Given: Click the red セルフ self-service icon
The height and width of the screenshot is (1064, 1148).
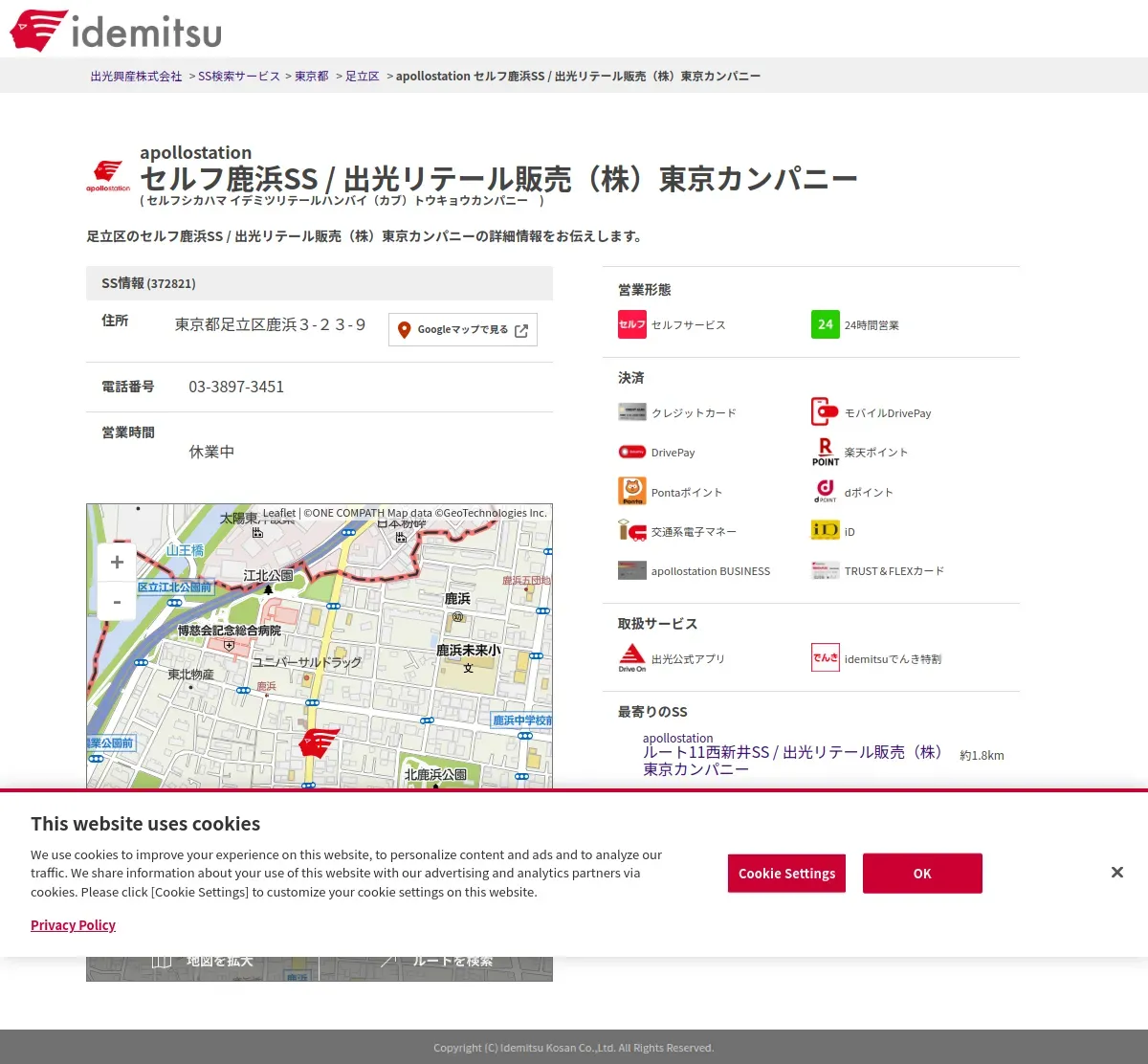Looking at the screenshot, I should coord(632,324).
